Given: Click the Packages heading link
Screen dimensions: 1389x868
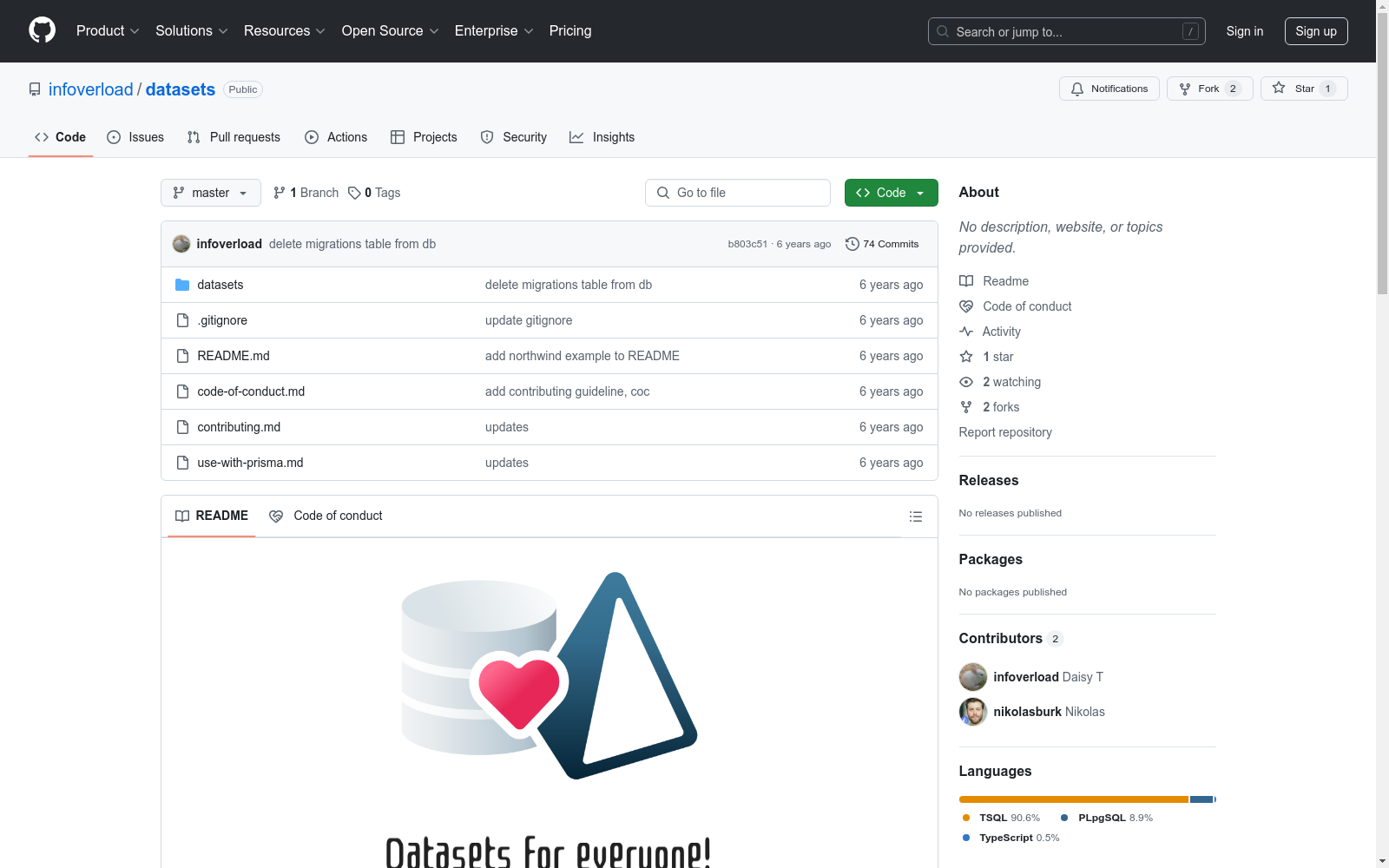Looking at the screenshot, I should pos(991,559).
